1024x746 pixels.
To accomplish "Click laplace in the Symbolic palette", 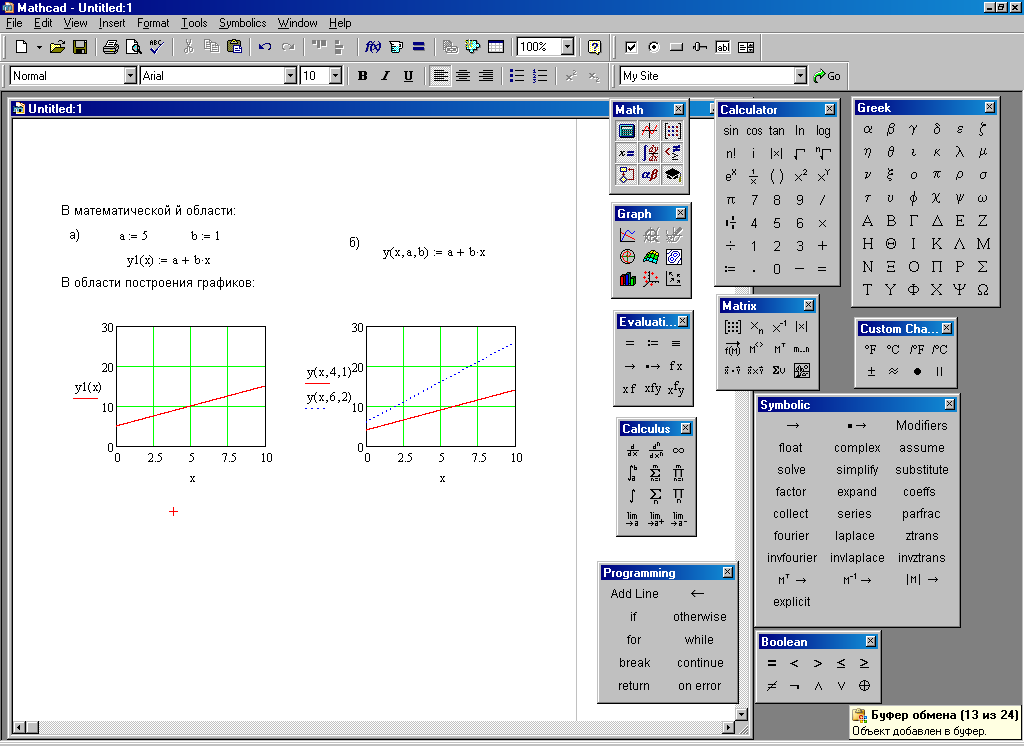I will click(x=854, y=536).
